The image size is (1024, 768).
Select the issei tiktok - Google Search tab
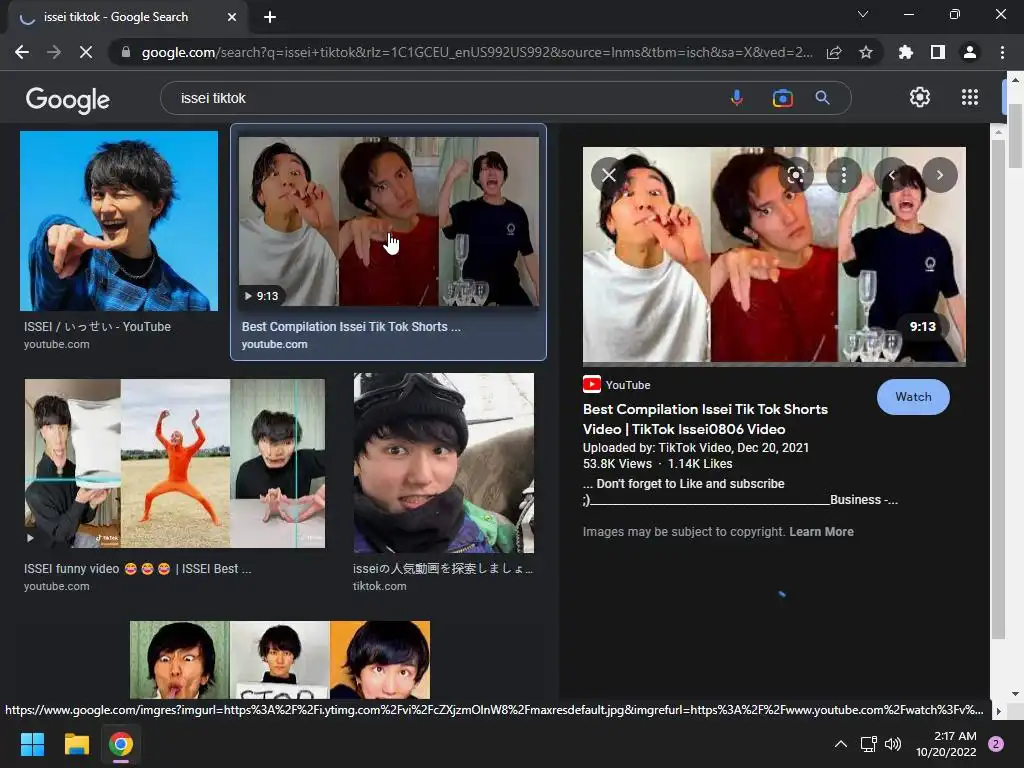coord(127,18)
